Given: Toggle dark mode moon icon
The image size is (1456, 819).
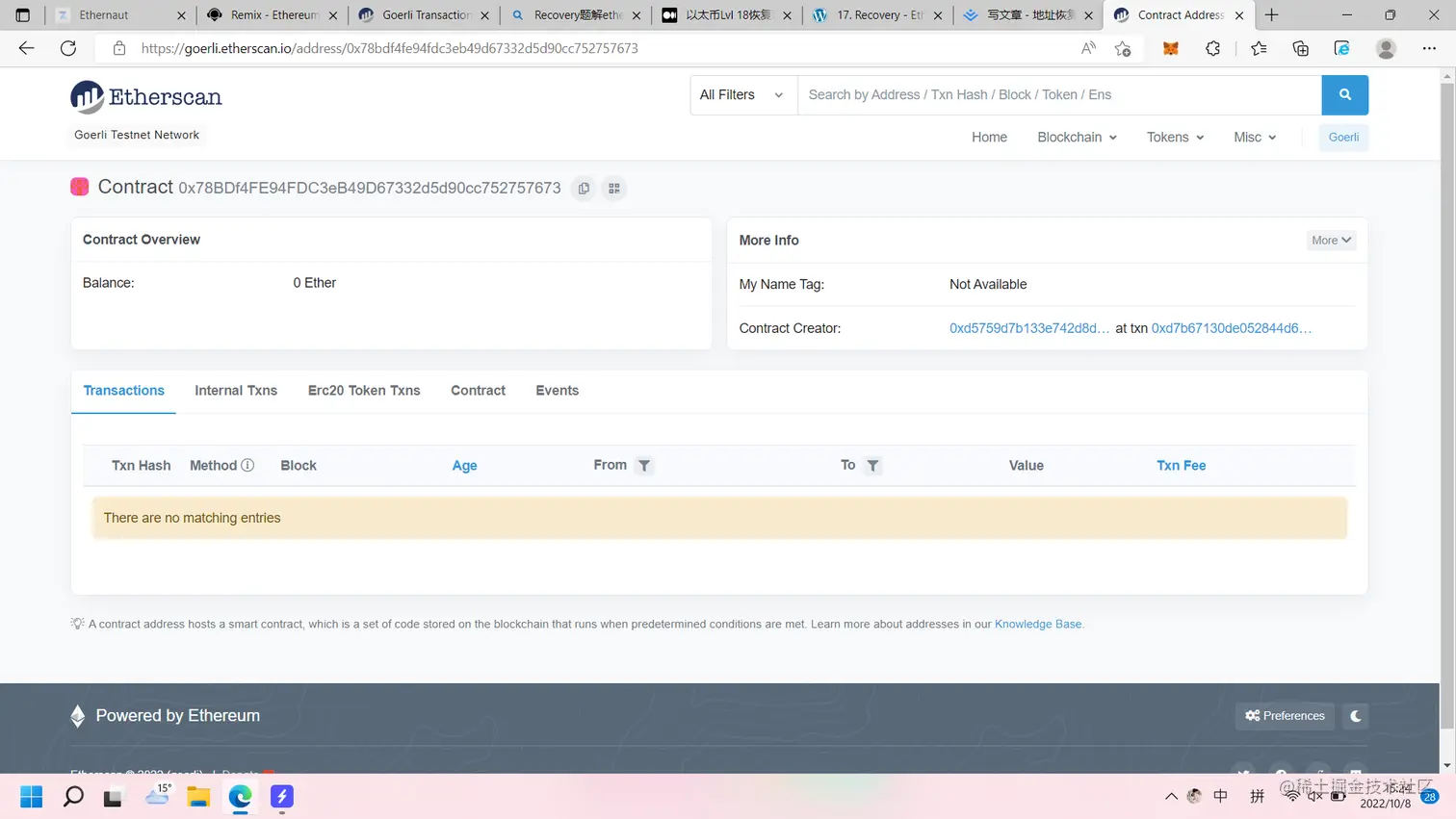Looking at the screenshot, I should (x=1356, y=716).
